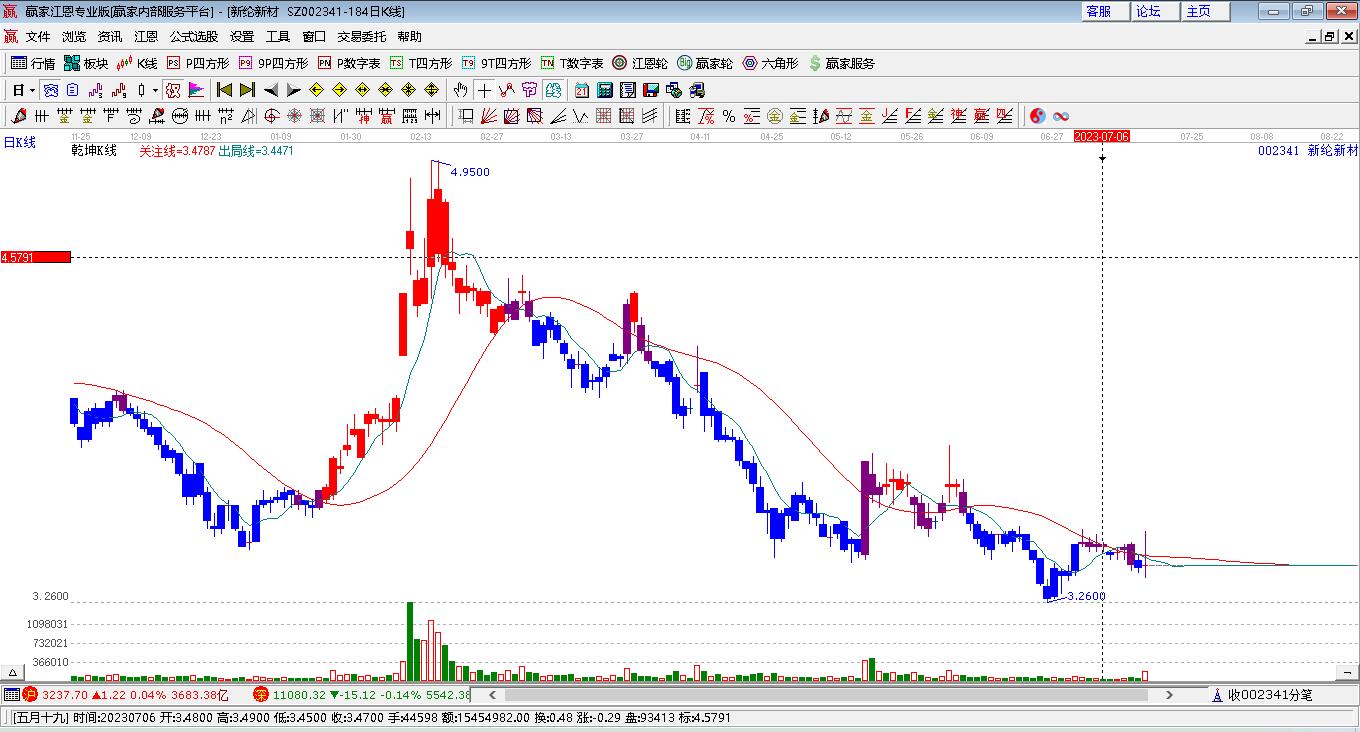Click the 日K线 period label
Screen dimensions: 1360x732
(x=19, y=143)
